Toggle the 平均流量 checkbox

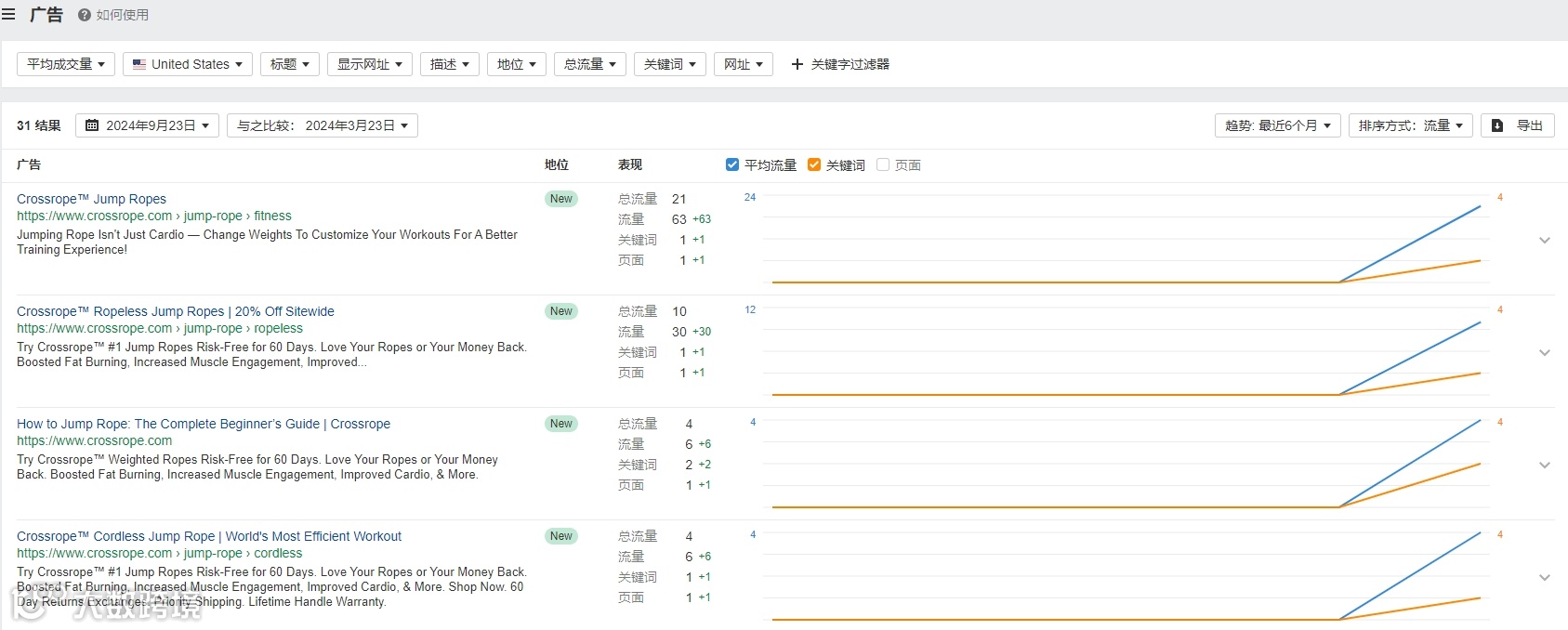732,164
